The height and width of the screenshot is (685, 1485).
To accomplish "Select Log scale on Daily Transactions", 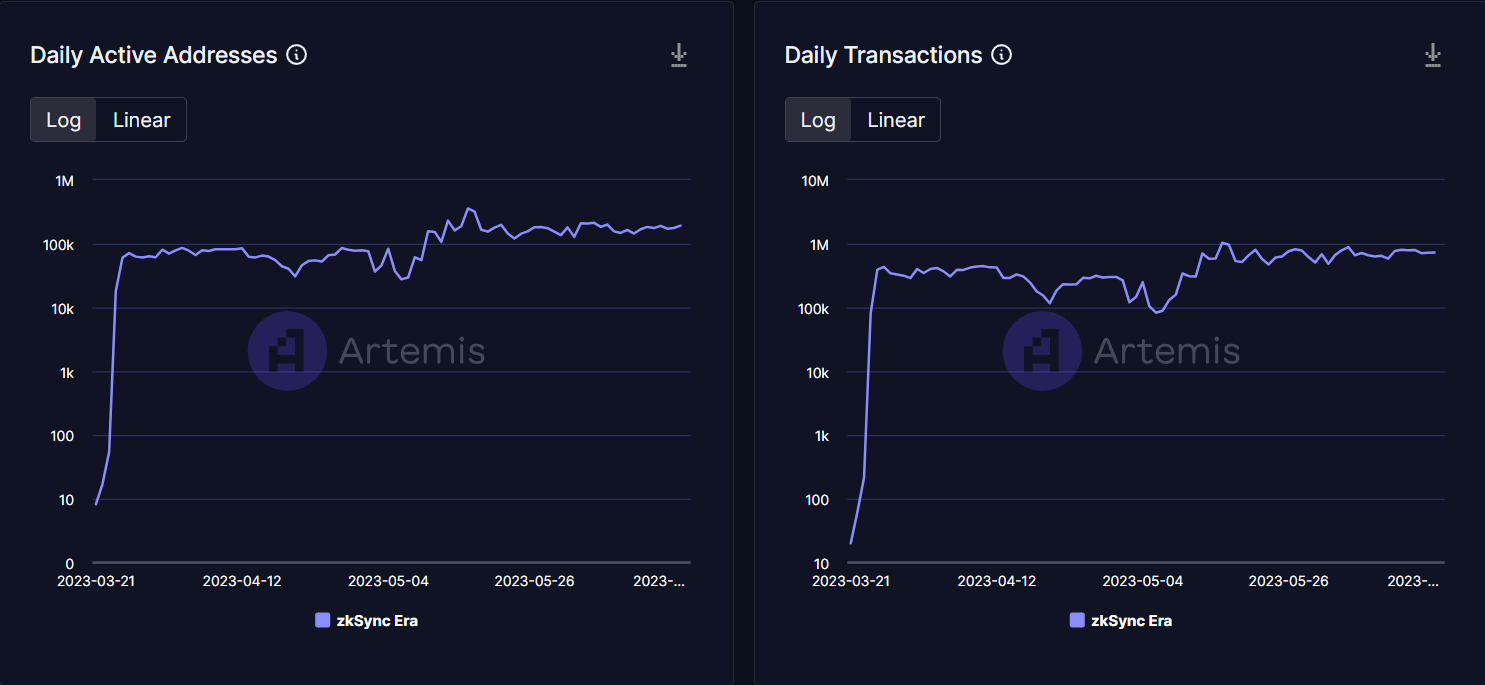I will (x=818, y=120).
